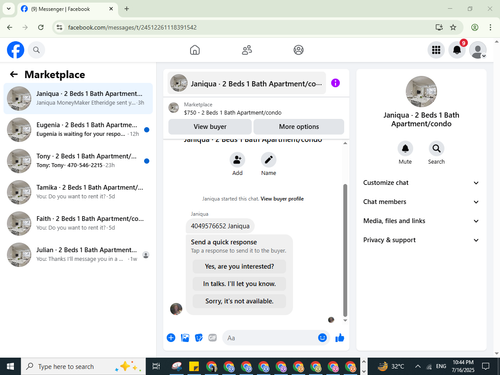500x375 pixels.
Task: Open the notifications bell with badge
Action: 457,50
